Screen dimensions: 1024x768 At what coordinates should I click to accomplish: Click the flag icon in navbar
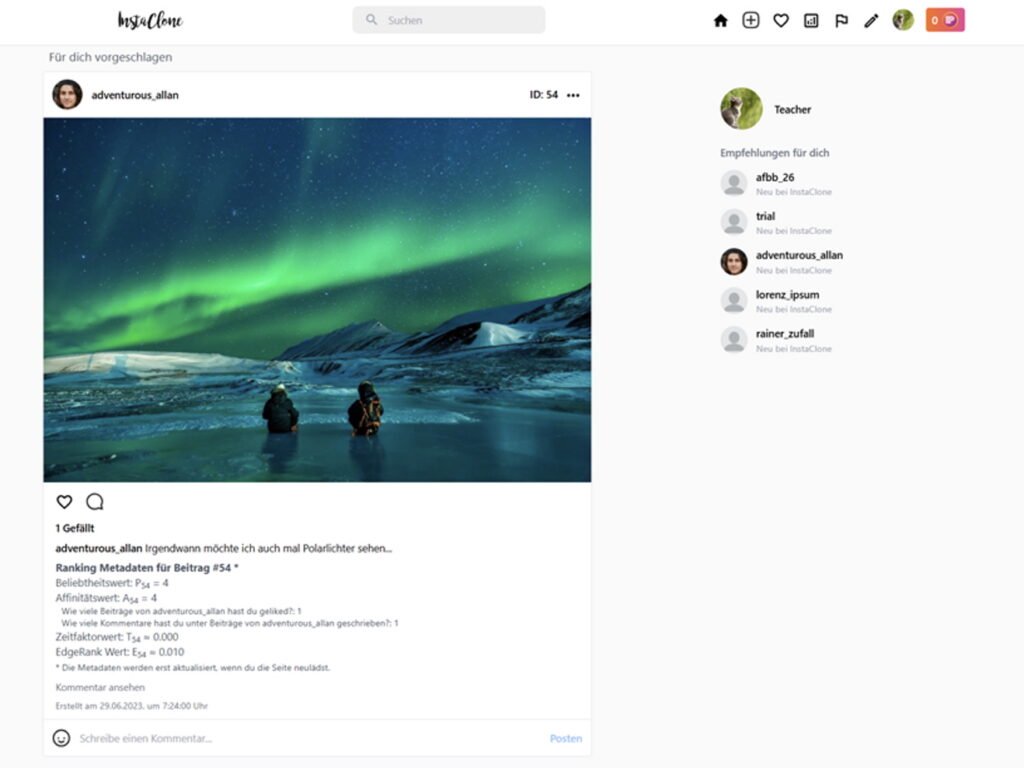coord(841,20)
